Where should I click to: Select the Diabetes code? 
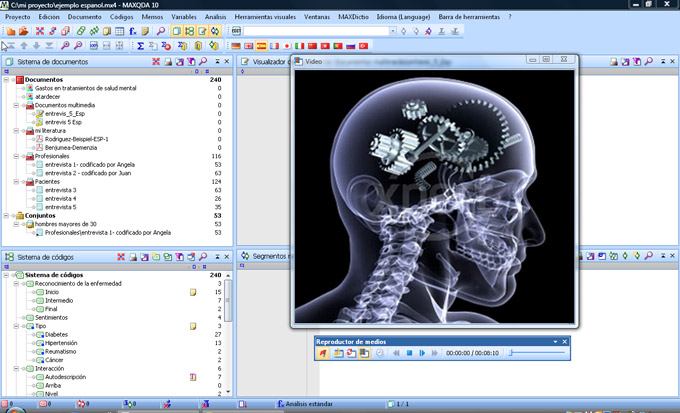click(x=56, y=334)
